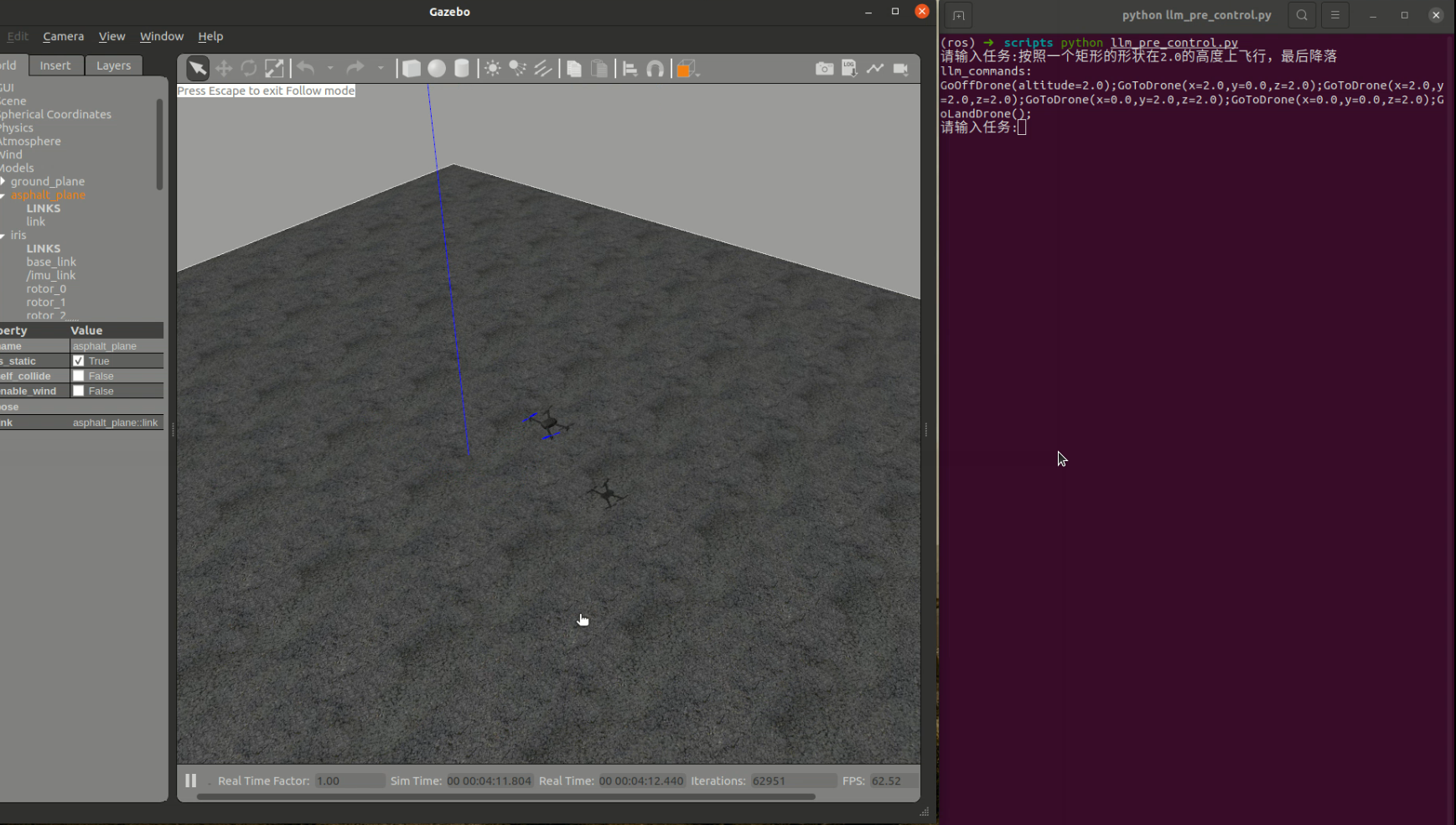Insert a sphere shape from toolbar
The height and width of the screenshot is (825, 1456).
437,69
